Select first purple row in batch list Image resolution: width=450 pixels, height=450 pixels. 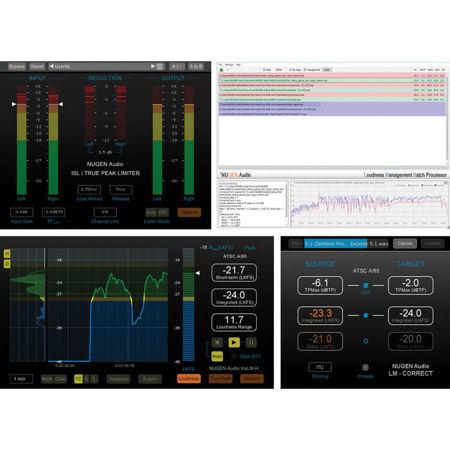[332, 104]
